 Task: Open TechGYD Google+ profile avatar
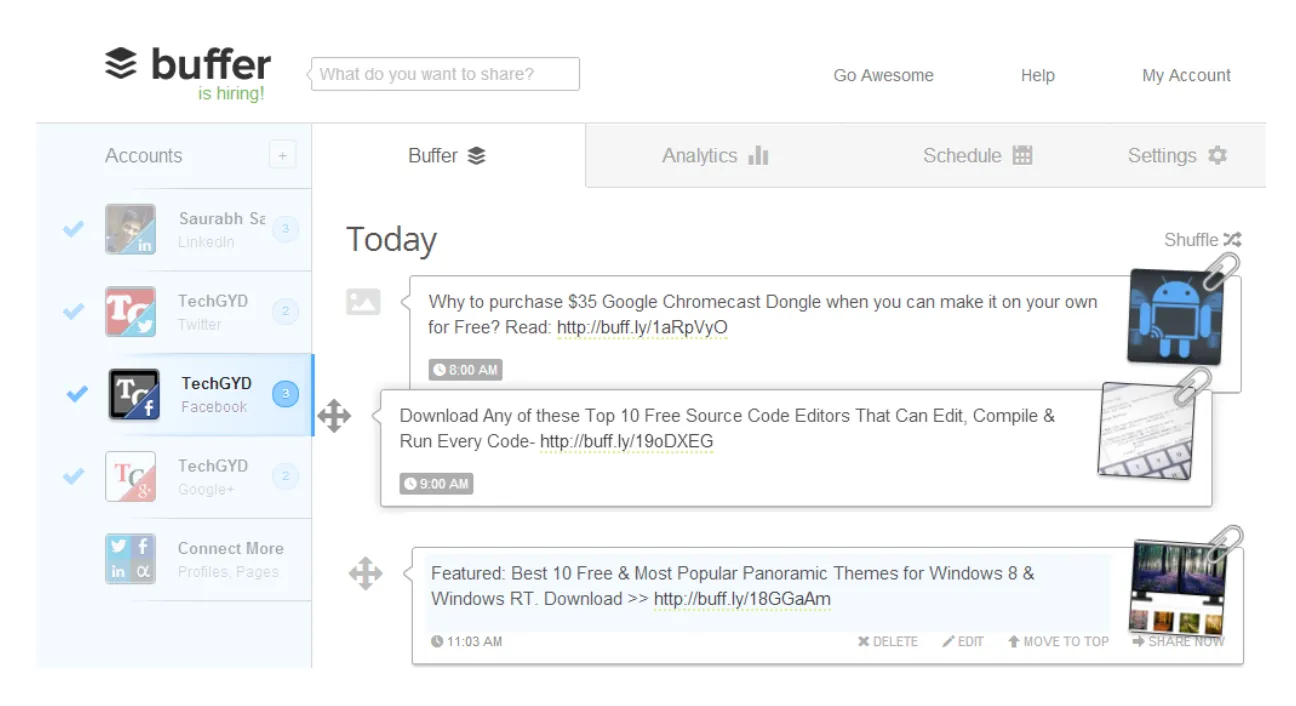[x=130, y=476]
